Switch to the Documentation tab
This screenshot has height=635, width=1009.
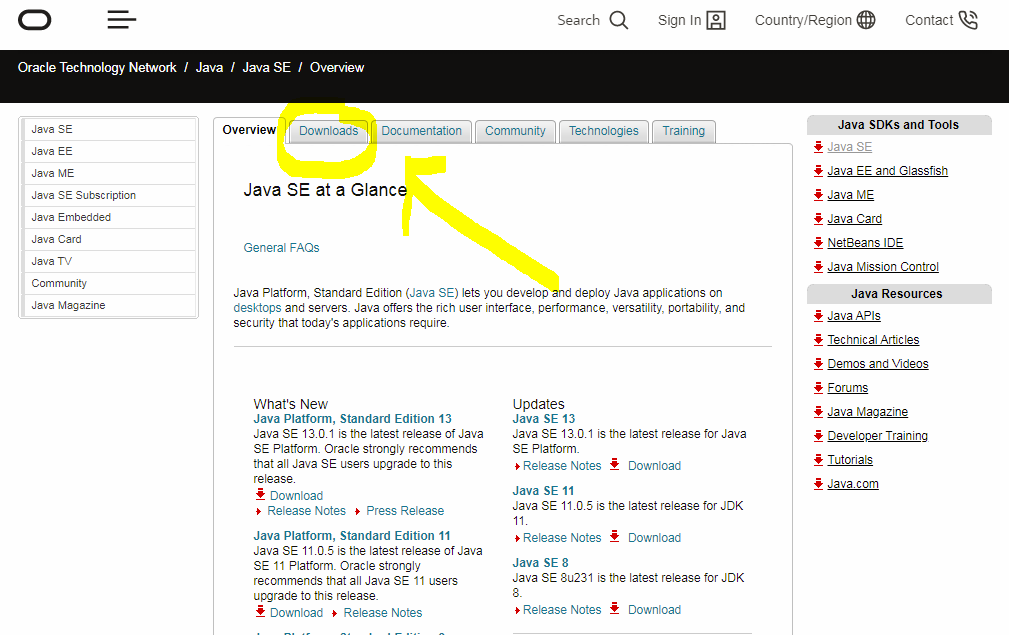pos(421,131)
